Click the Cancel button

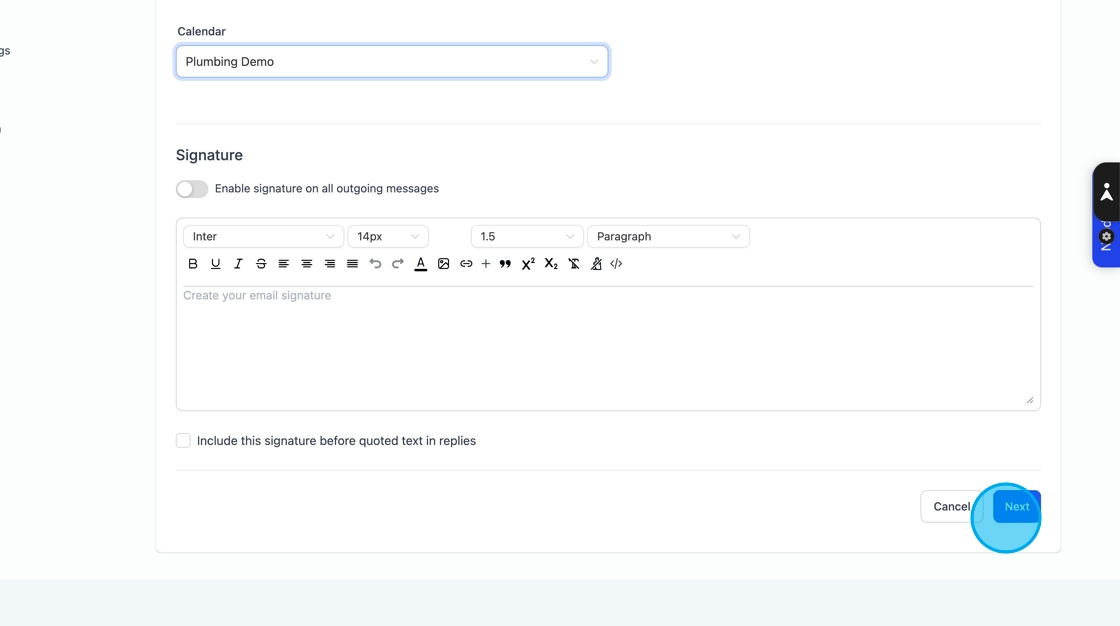(950, 507)
